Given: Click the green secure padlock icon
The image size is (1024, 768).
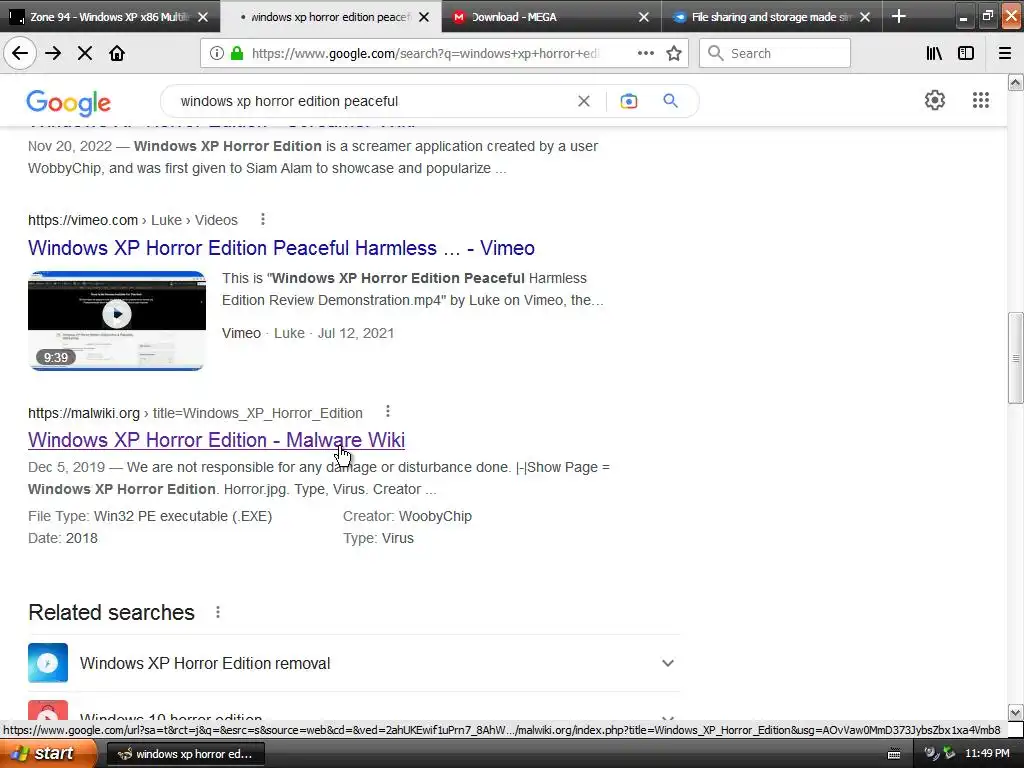Looking at the screenshot, I should point(236,54).
